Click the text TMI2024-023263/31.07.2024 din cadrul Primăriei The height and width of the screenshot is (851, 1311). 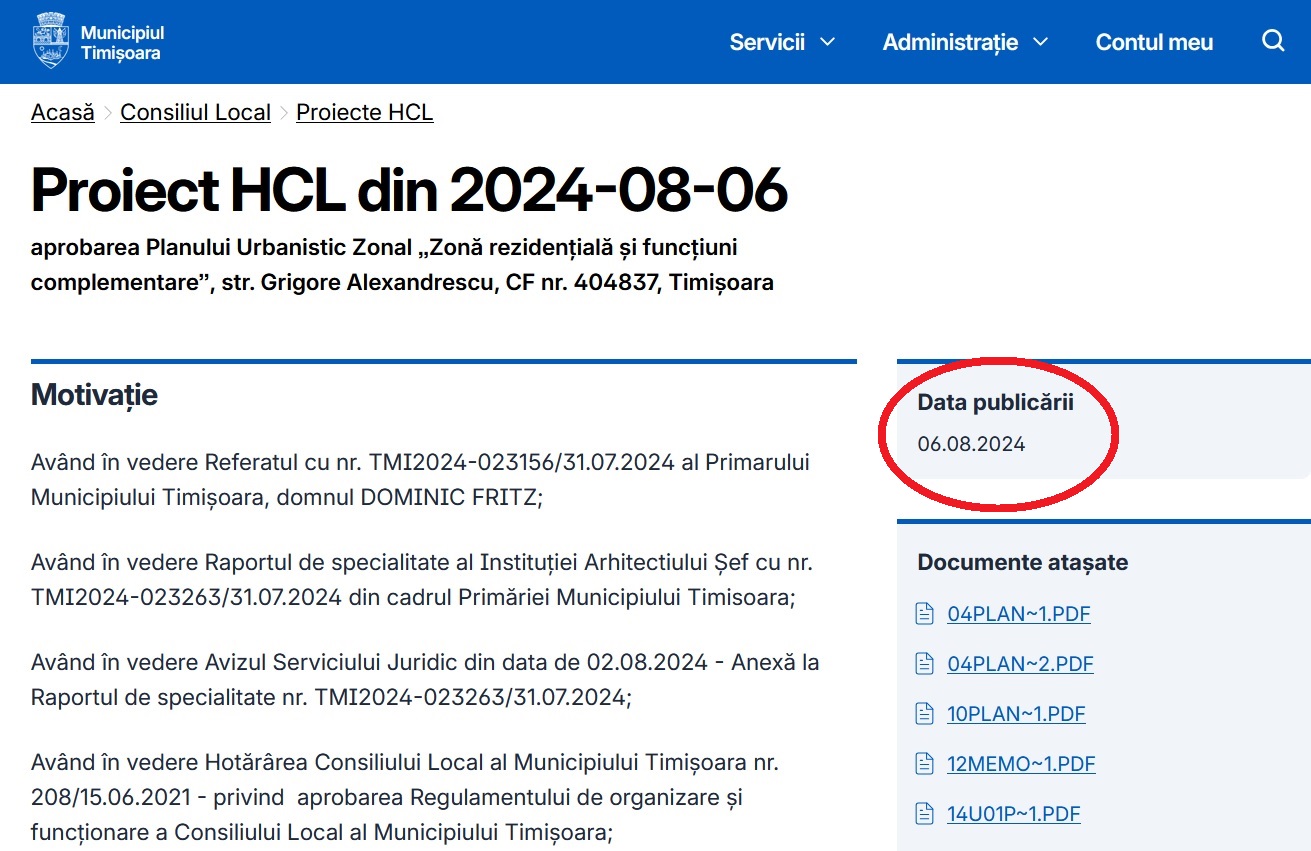coord(413,597)
